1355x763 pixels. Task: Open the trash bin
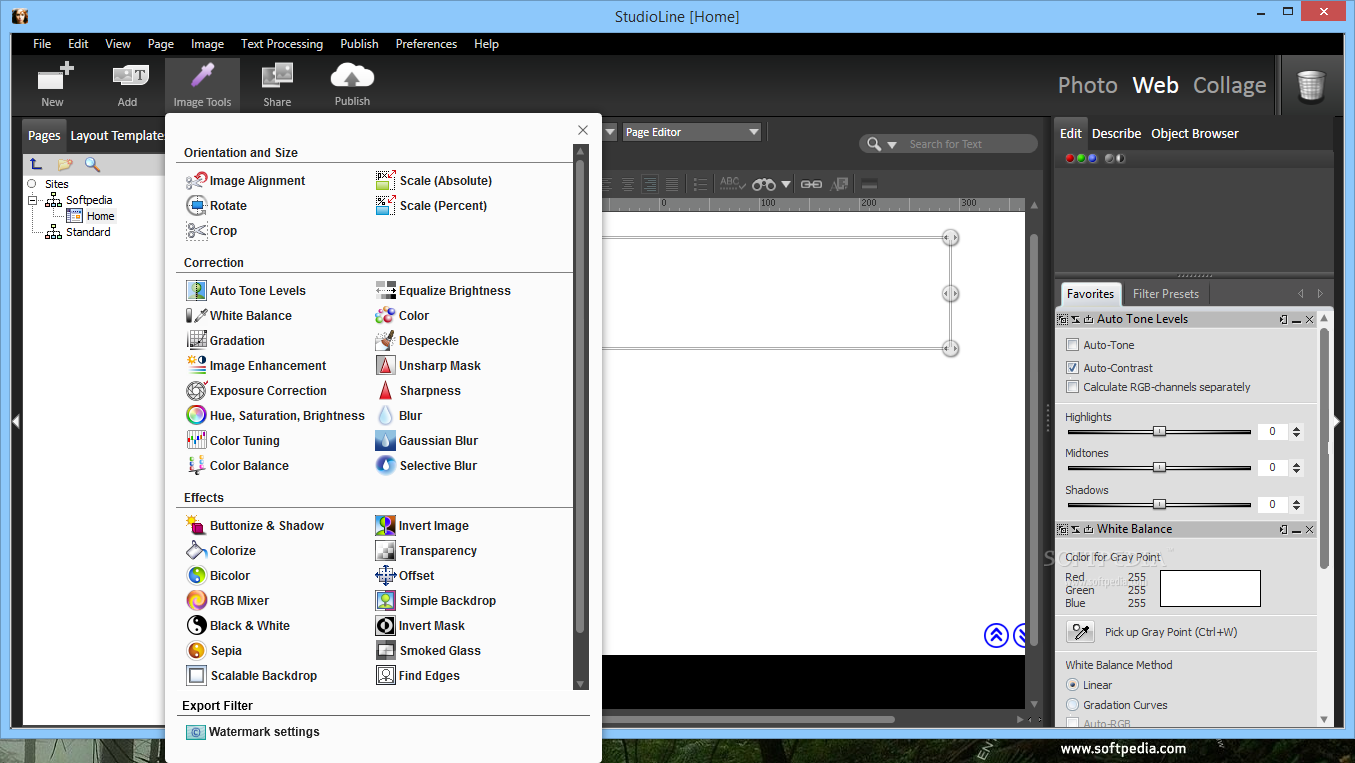(1311, 86)
